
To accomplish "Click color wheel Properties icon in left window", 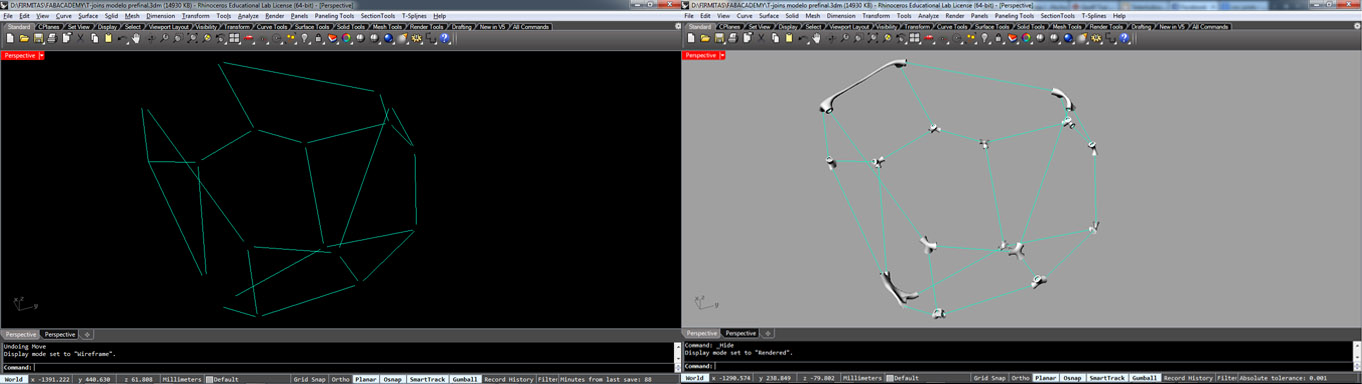I will (346, 38).
